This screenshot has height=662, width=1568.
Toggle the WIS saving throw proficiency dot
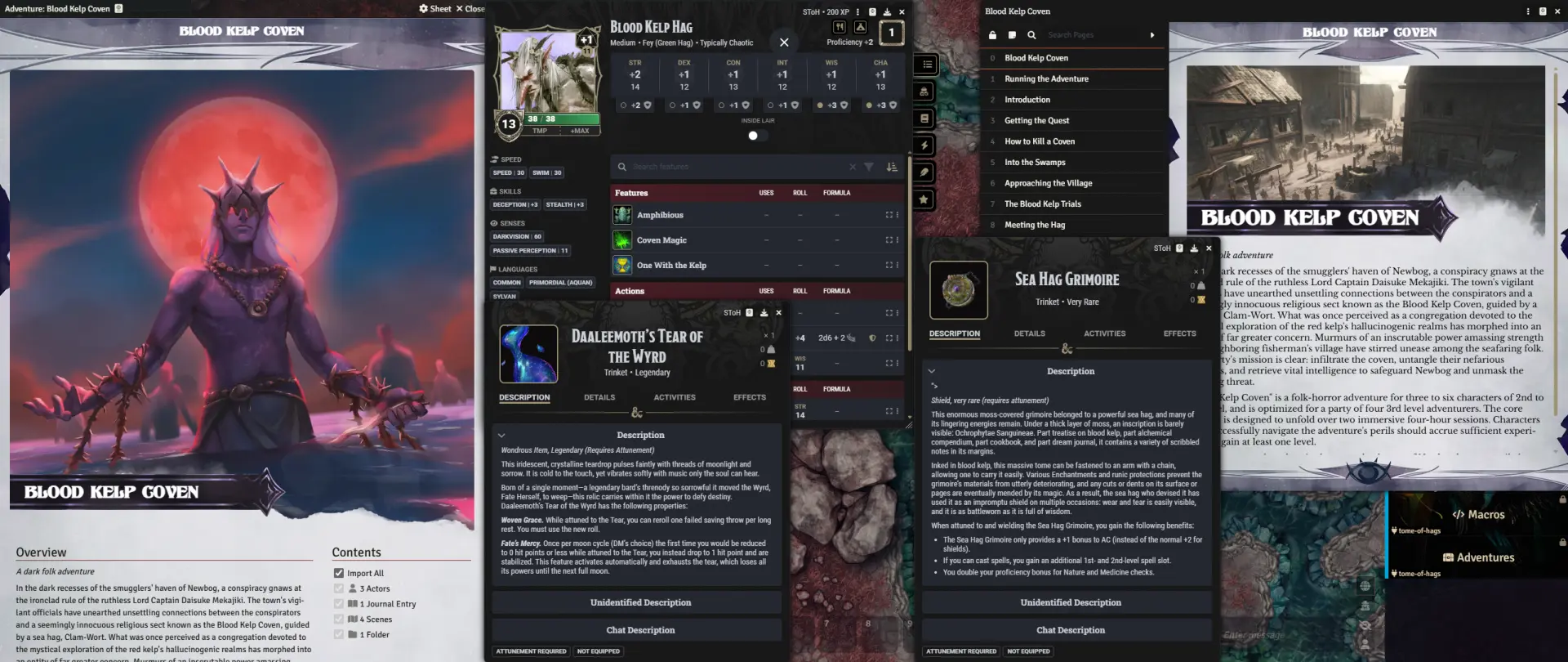820,105
